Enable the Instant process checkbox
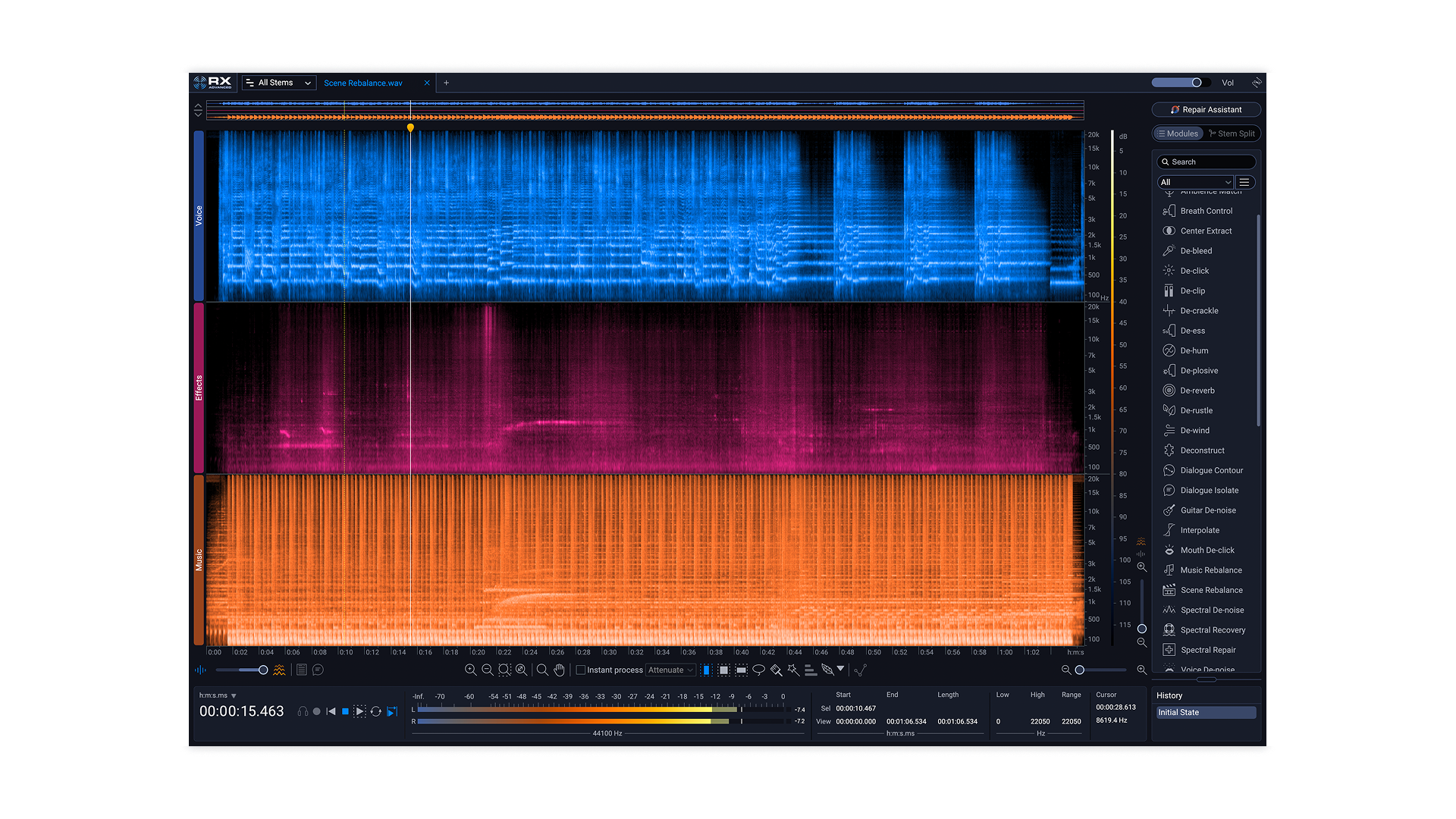The height and width of the screenshot is (819, 1456). point(581,670)
